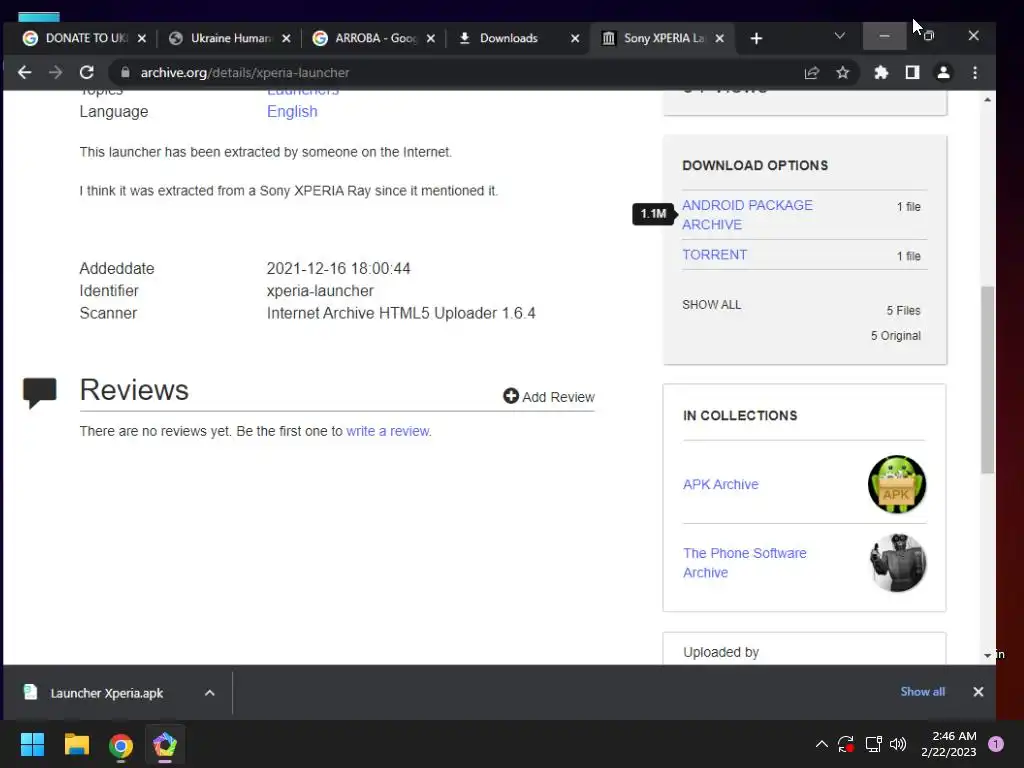Screen dimensions: 1024x768
Task: Click the page vertical scrollbar thumb
Action: coord(987,380)
